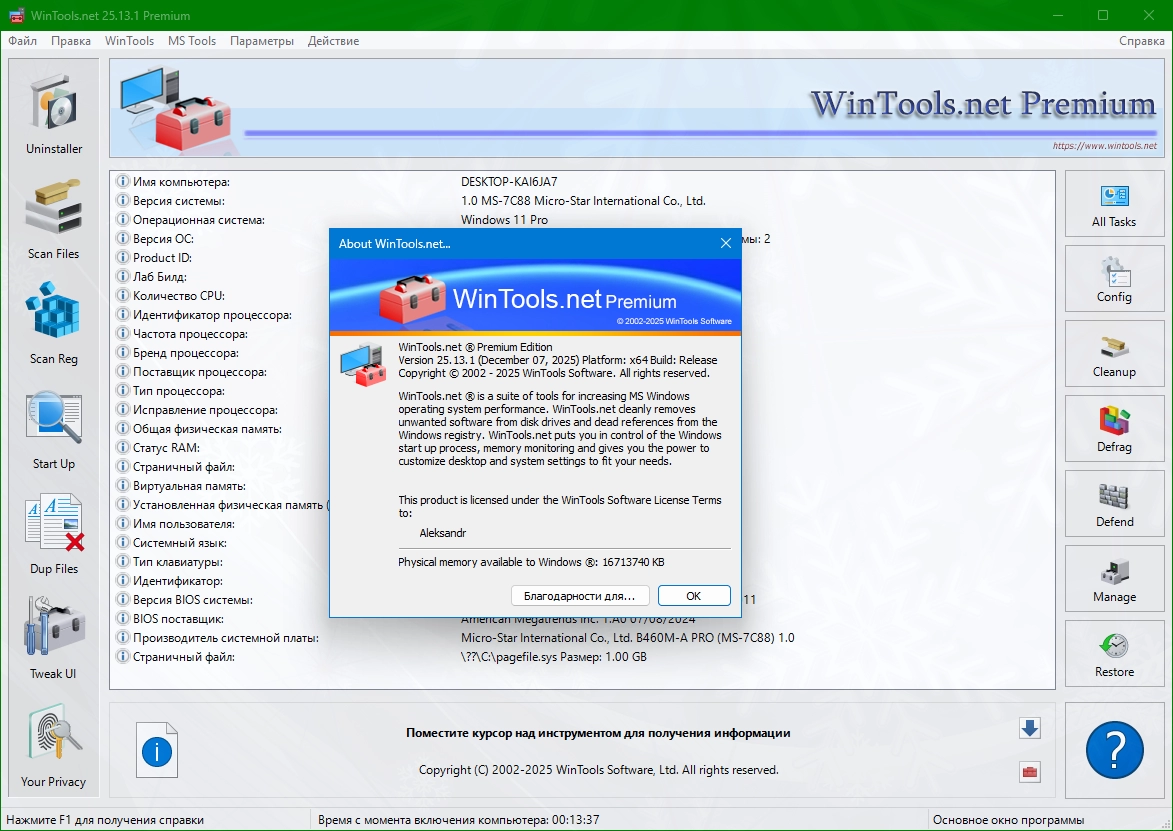Open the WinTools menu

(x=129, y=40)
